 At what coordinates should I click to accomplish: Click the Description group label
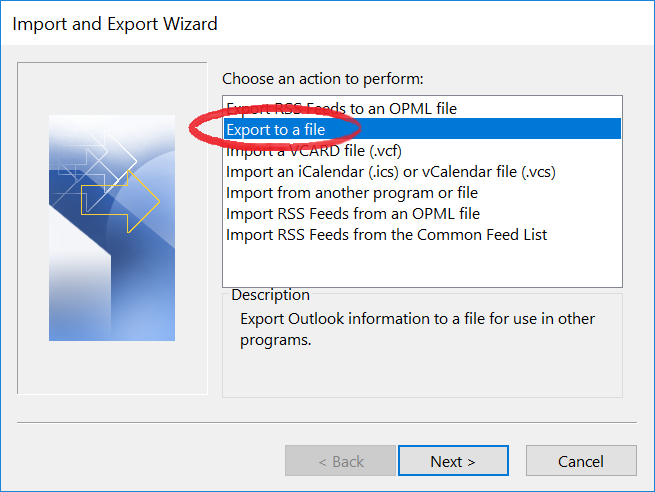click(271, 295)
